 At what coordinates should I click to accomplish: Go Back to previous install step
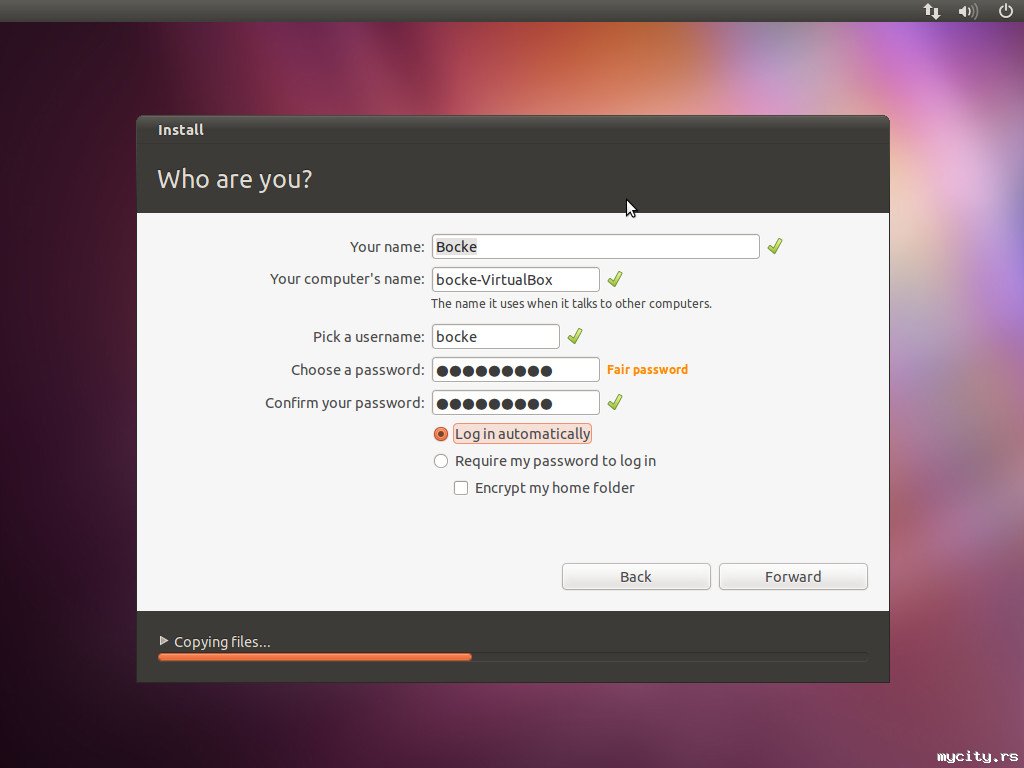pos(636,577)
